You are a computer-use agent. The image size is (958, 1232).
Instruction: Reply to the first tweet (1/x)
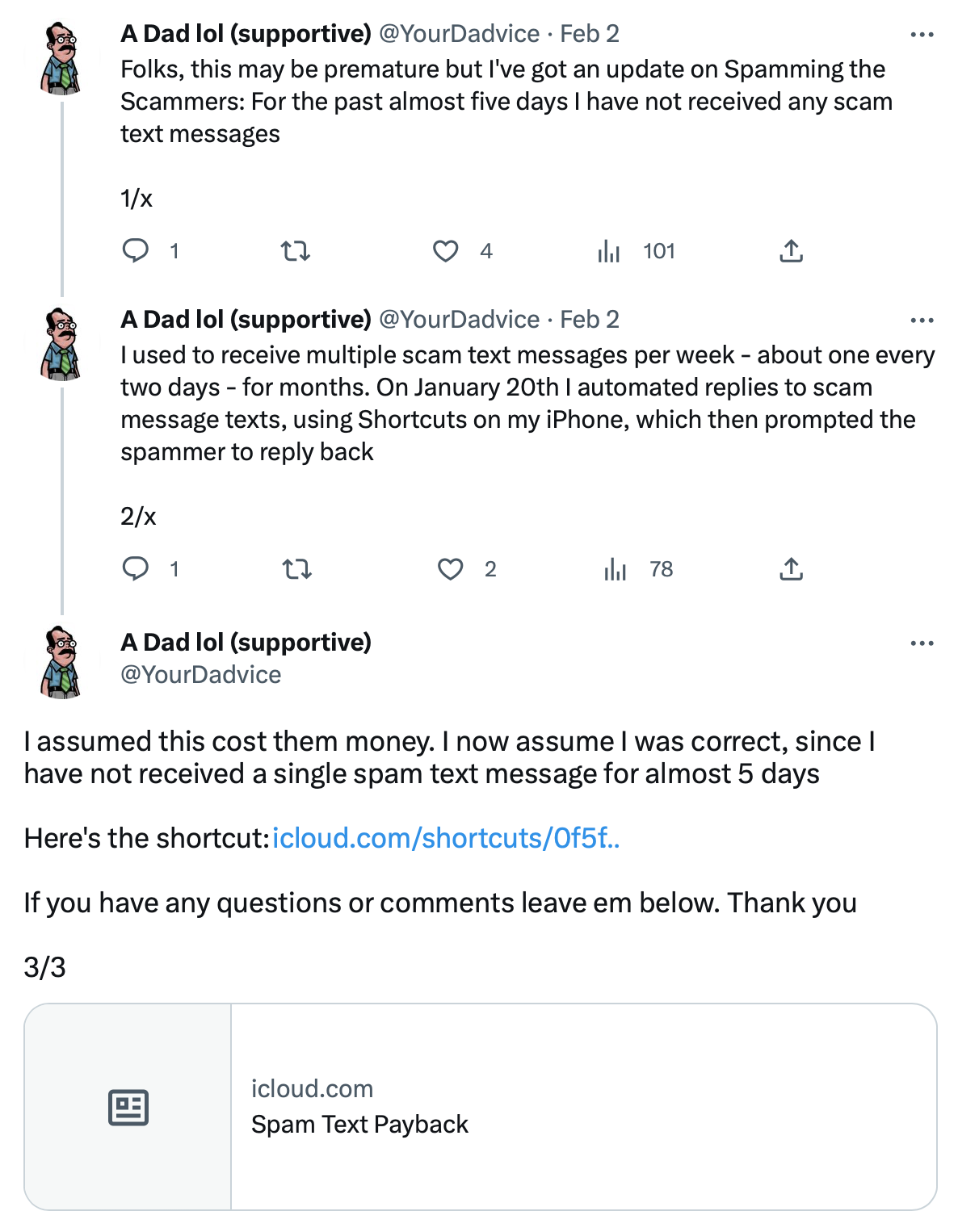click(x=136, y=251)
